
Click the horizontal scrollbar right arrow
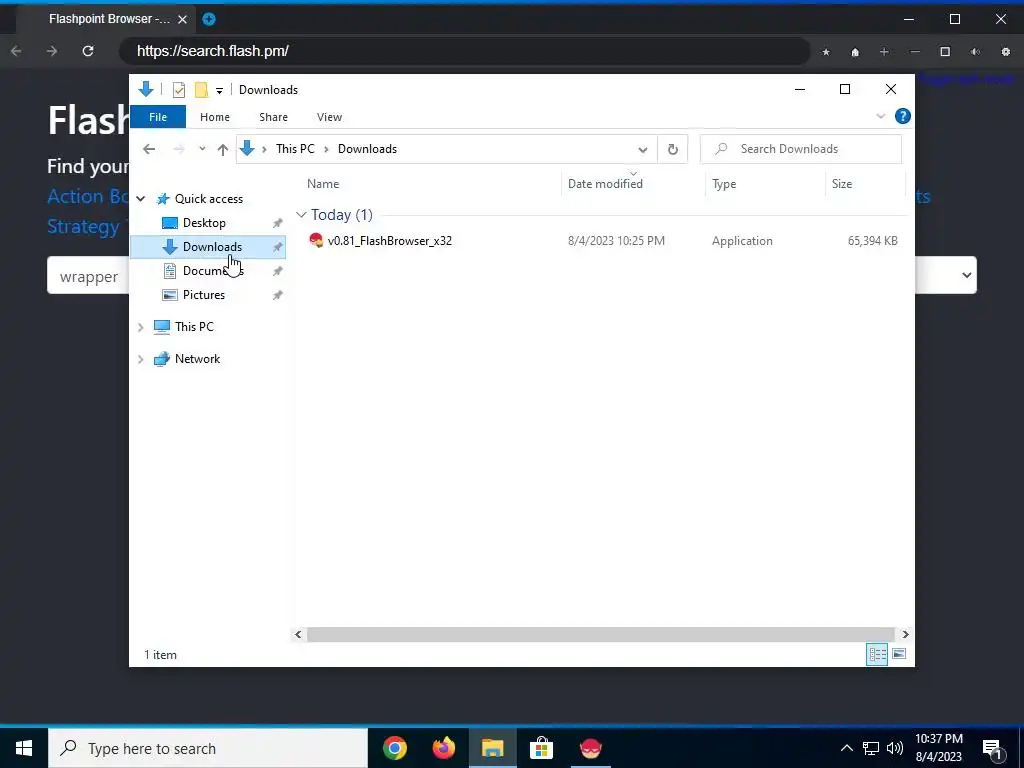[x=905, y=634]
